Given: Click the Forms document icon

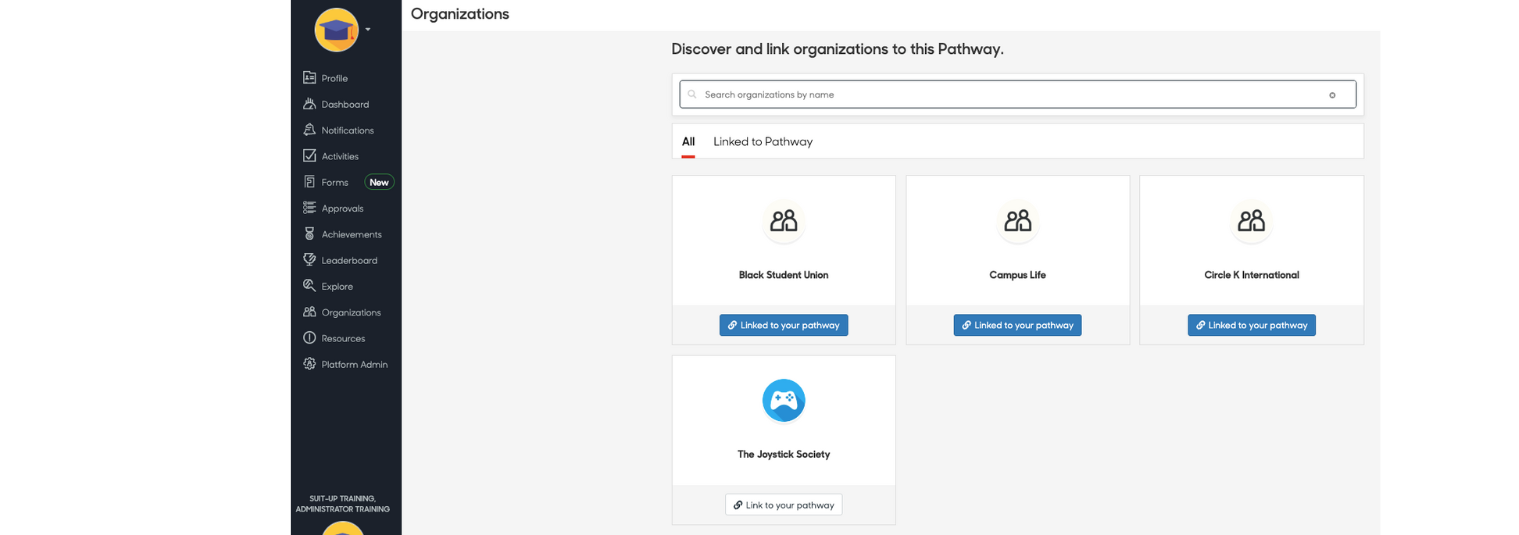Looking at the screenshot, I should [x=310, y=182].
